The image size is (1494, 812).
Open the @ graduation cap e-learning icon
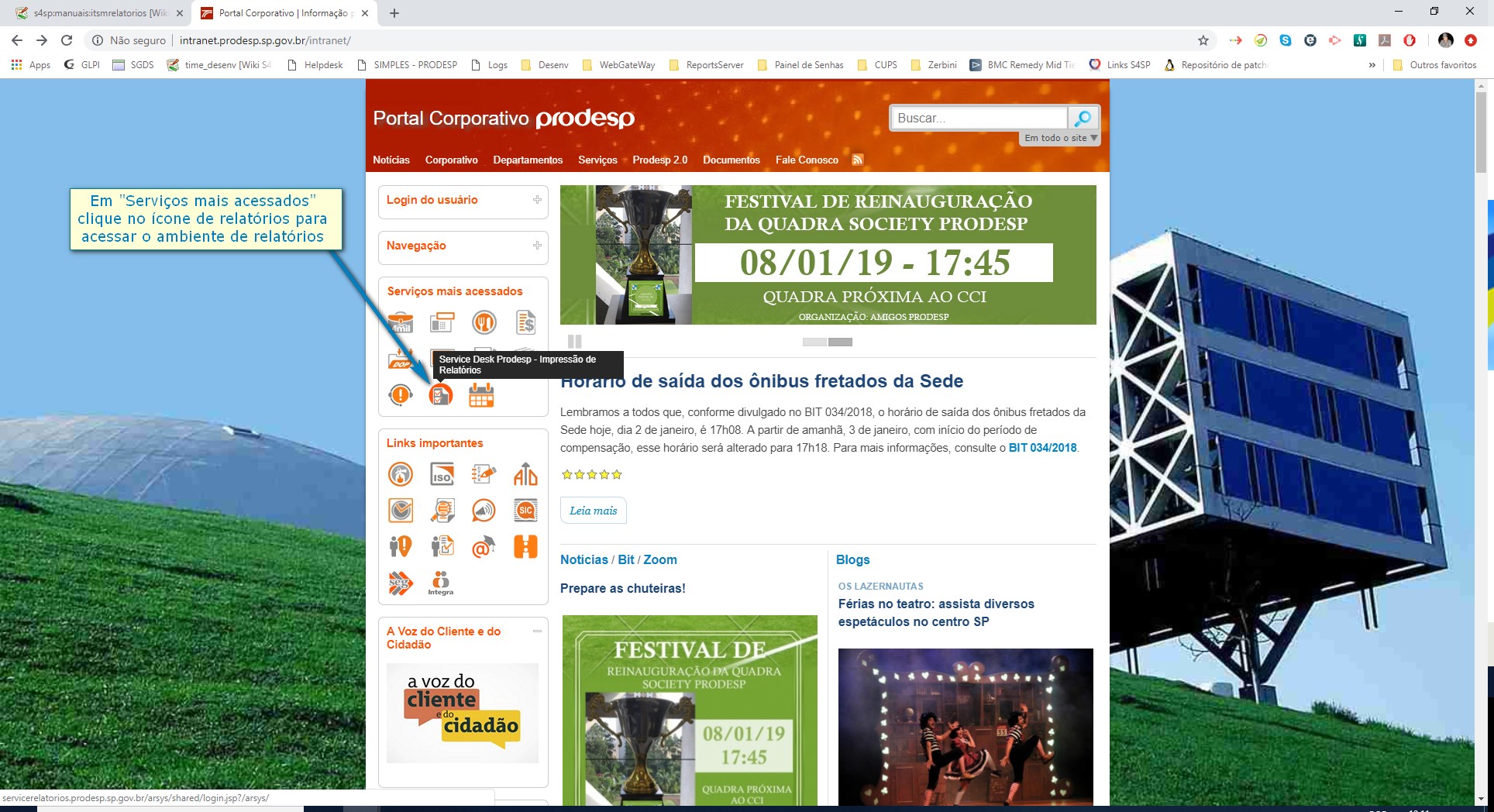click(484, 546)
